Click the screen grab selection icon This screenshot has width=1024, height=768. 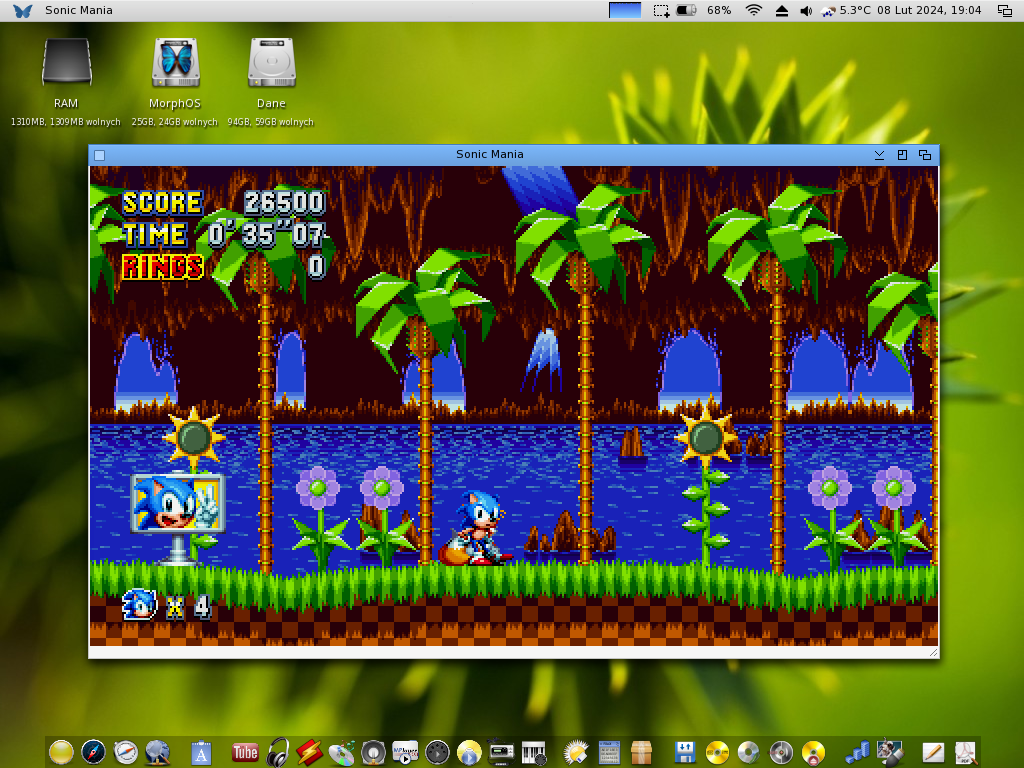661,10
